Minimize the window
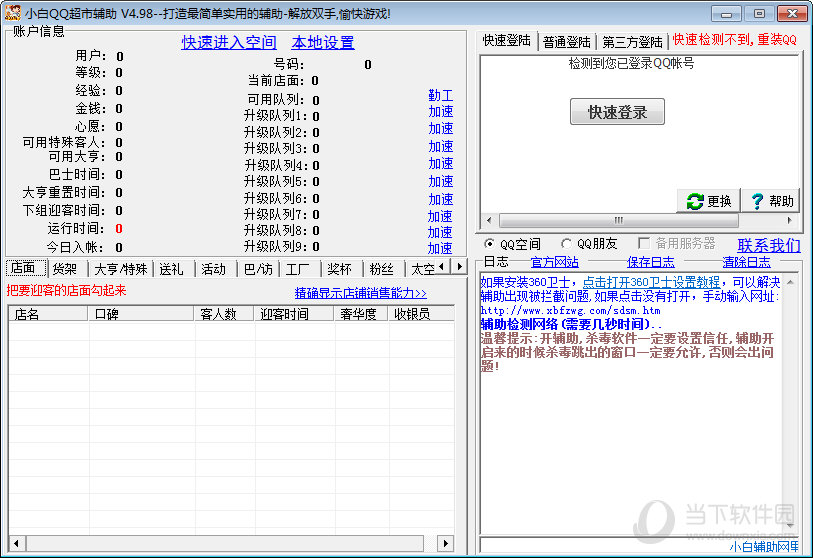This screenshot has width=813, height=558. pos(726,13)
